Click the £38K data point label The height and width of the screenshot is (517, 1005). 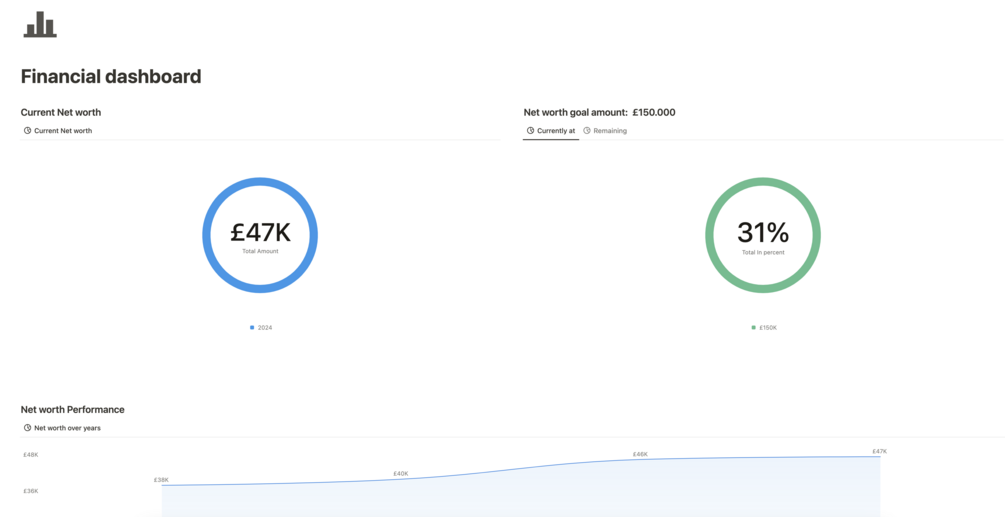[x=161, y=480]
